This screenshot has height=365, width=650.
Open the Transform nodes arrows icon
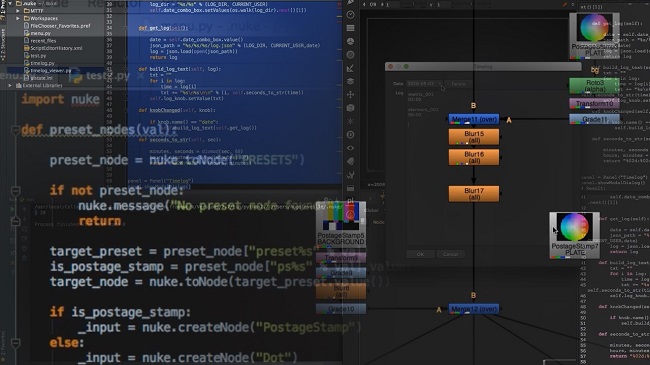[350, 95]
